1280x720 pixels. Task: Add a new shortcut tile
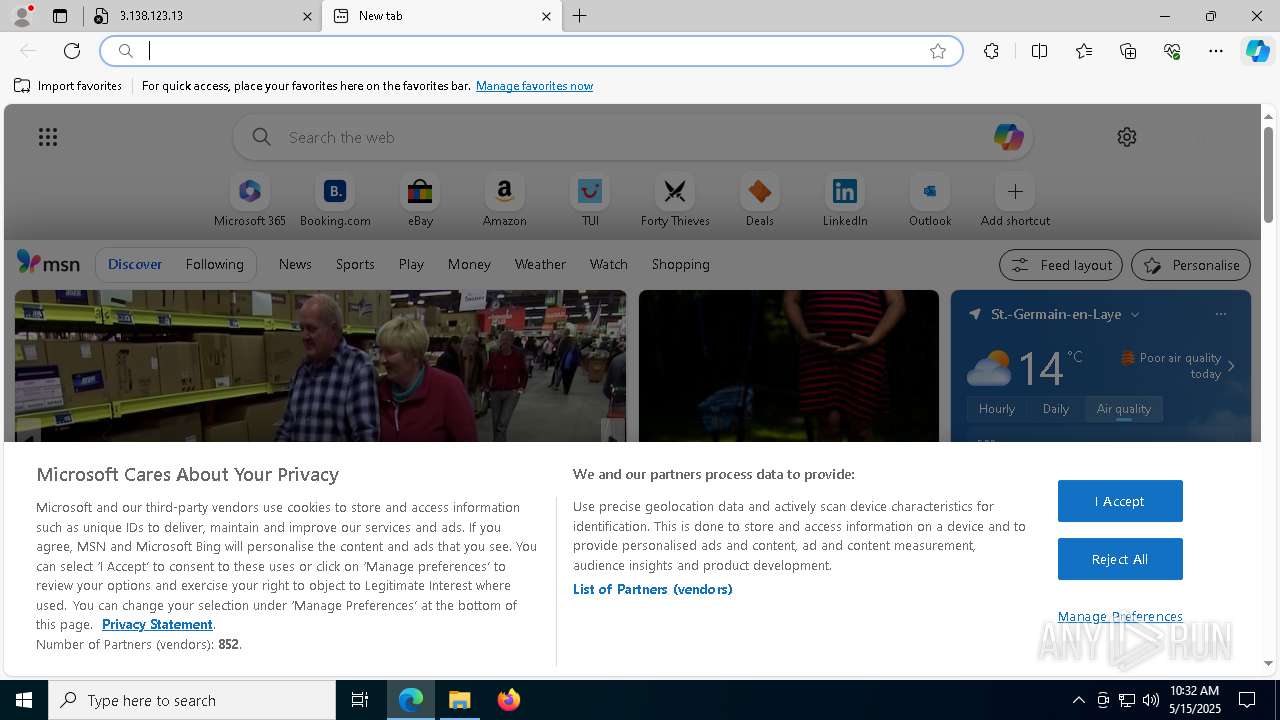pyautogui.click(x=1015, y=201)
